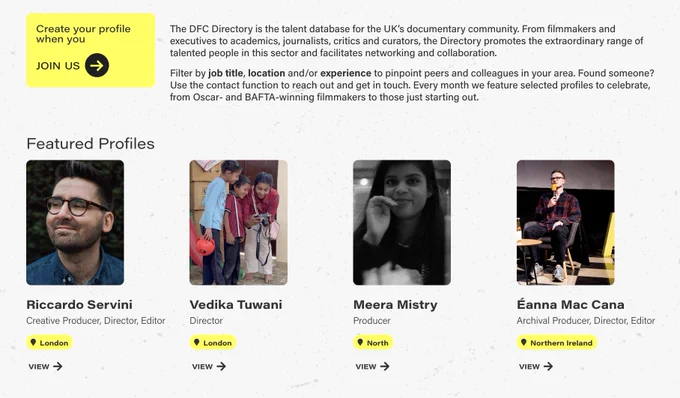Open Meera Mistry's black-and-white photo
The height and width of the screenshot is (398, 680).
tap(402, 222)
